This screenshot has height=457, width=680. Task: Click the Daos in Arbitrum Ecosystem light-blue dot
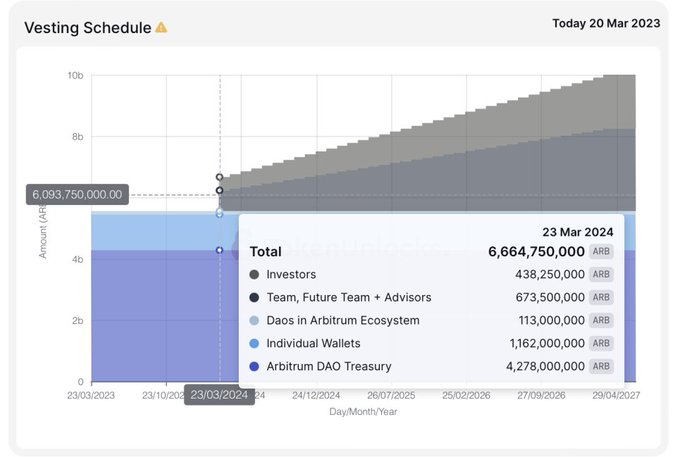coord(255,320)
